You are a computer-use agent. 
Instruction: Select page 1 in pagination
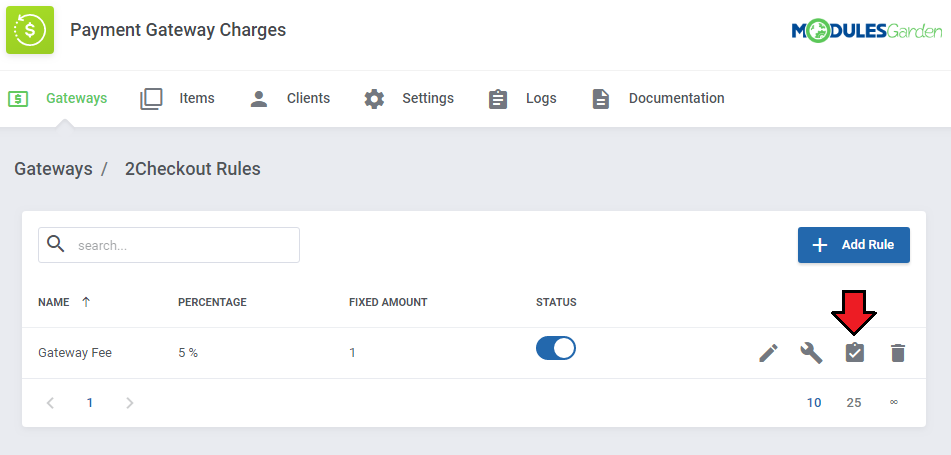point(90,403)
